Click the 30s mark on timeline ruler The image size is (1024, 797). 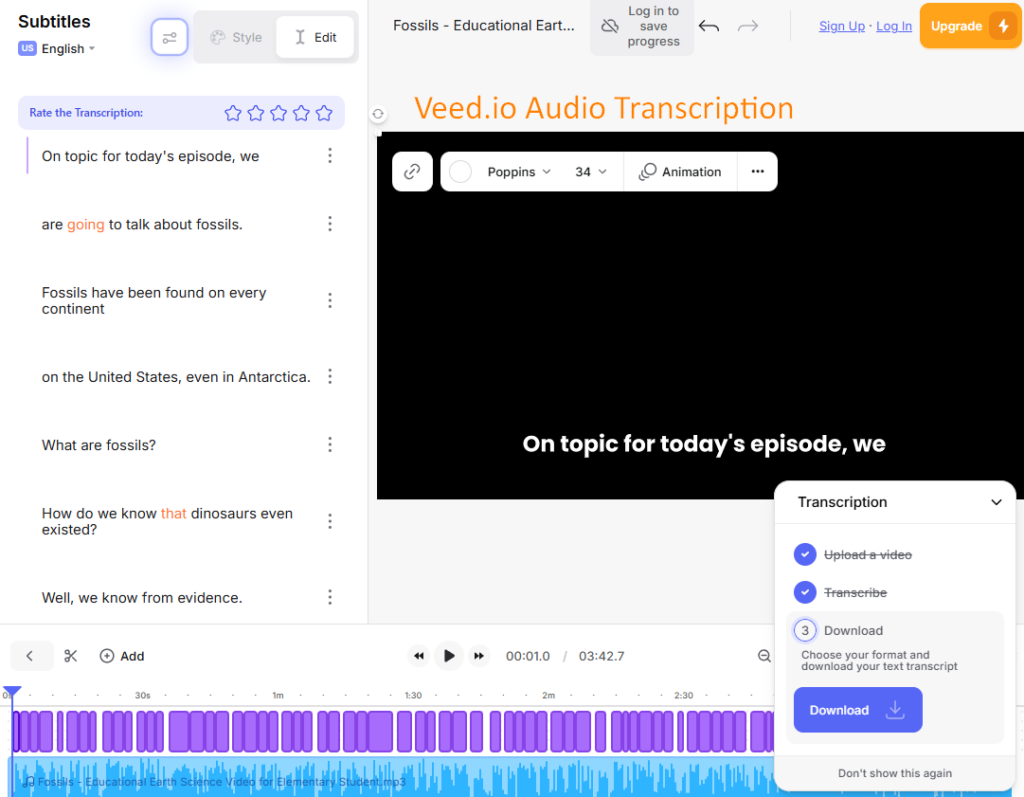(142, 695)
